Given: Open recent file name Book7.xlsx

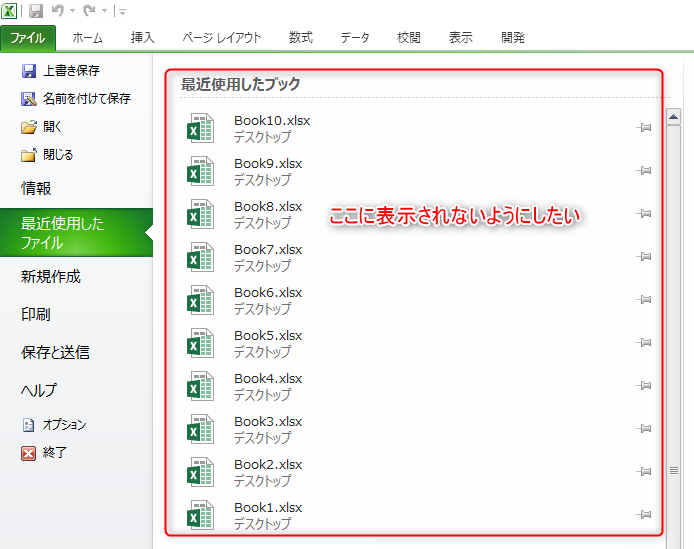Looking at the screenshot, I should 268,249.
